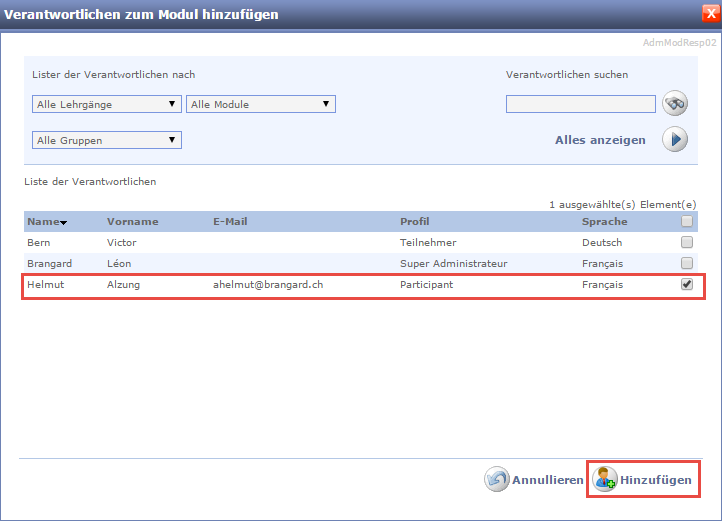The width and height of the screenshot is (722, 522).
Task: Sort by the Profil column header
Action: click(414, 221)
